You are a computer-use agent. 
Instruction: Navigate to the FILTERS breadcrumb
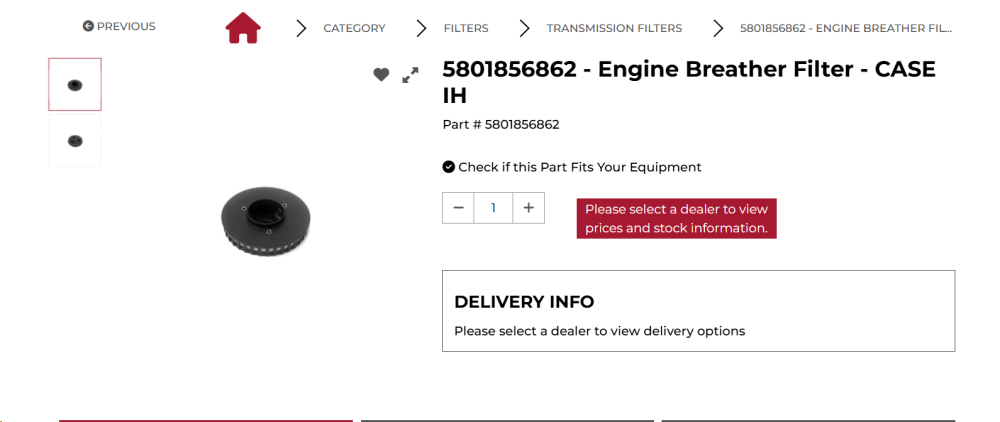coord(466,28)
